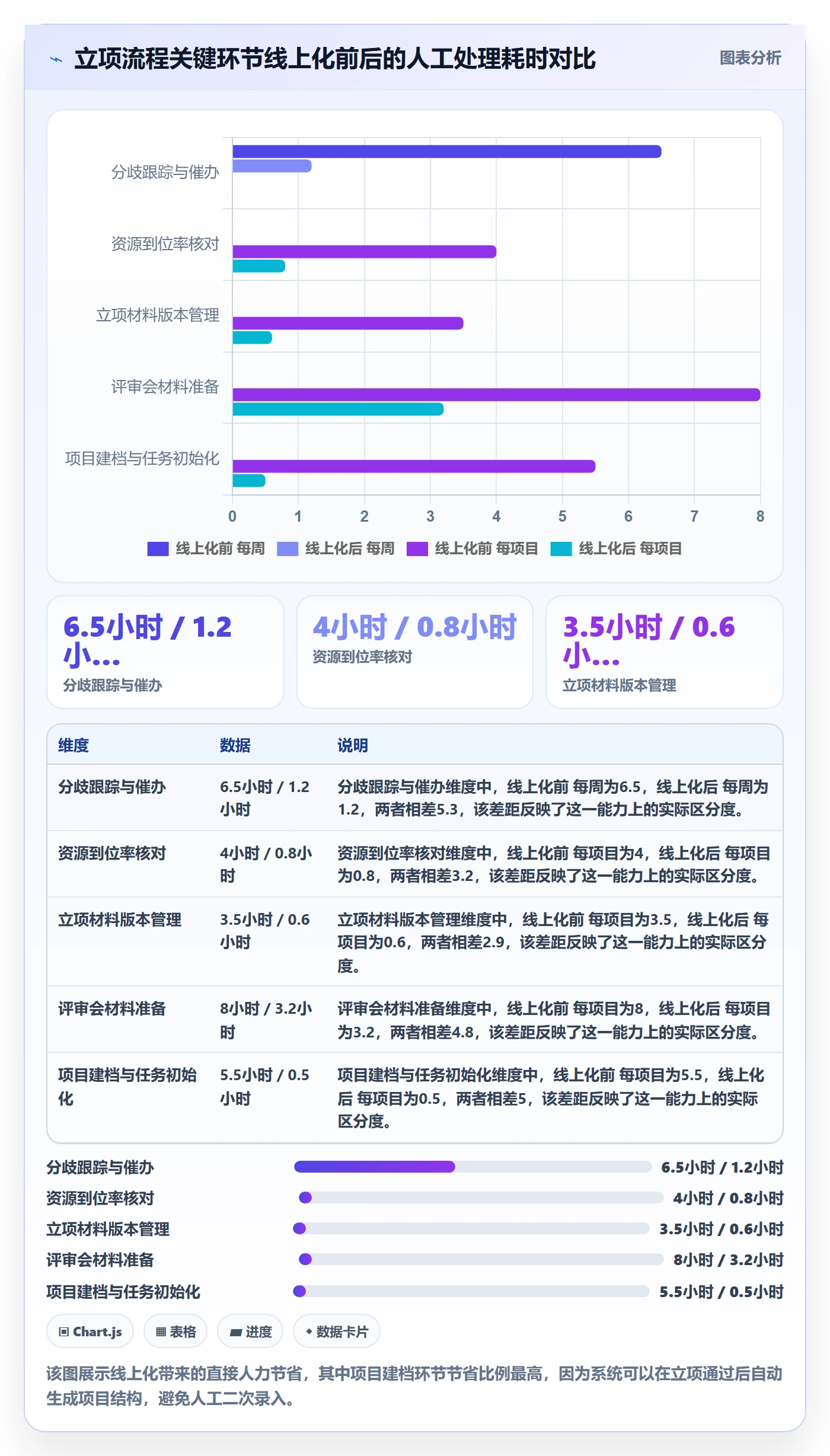This screenshot has height=1456, width=830.
Task: Click the purple 项目建档与任务初始化 chart bar
Action: point(414,467)
